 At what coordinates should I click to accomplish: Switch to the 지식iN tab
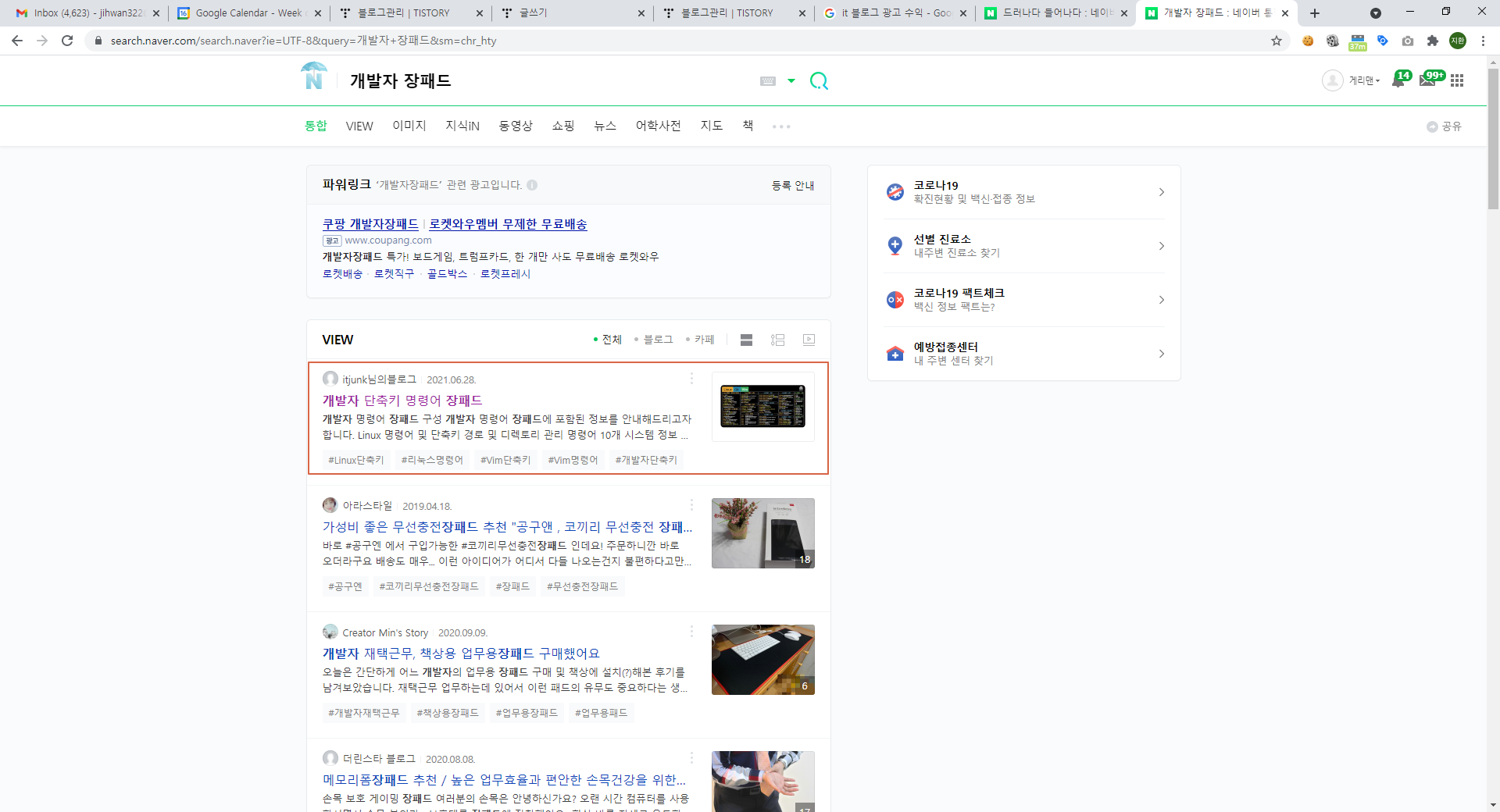462,126
